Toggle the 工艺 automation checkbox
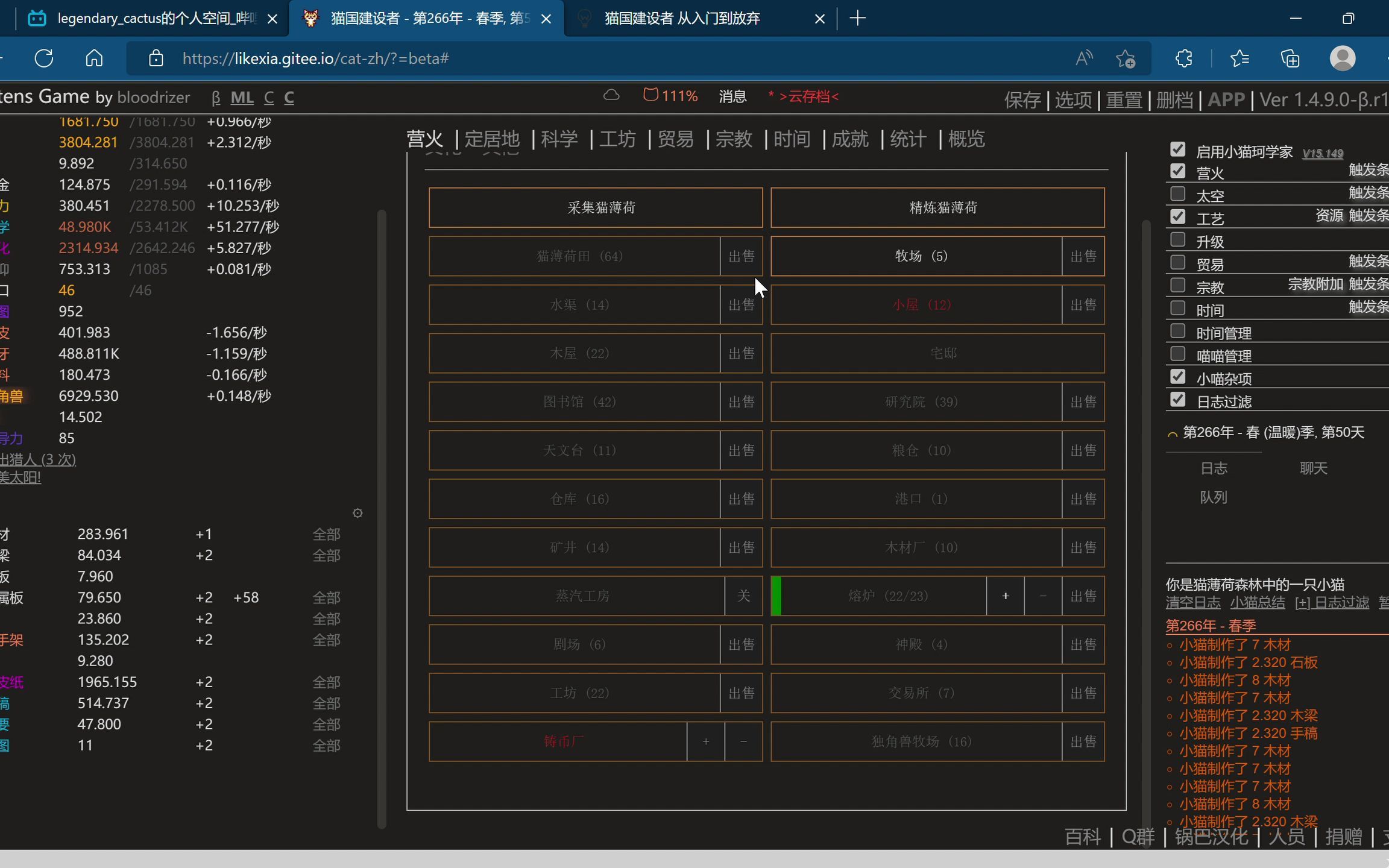The height and width of the screenshot is (868, 1389). (x=1177, y=216)
